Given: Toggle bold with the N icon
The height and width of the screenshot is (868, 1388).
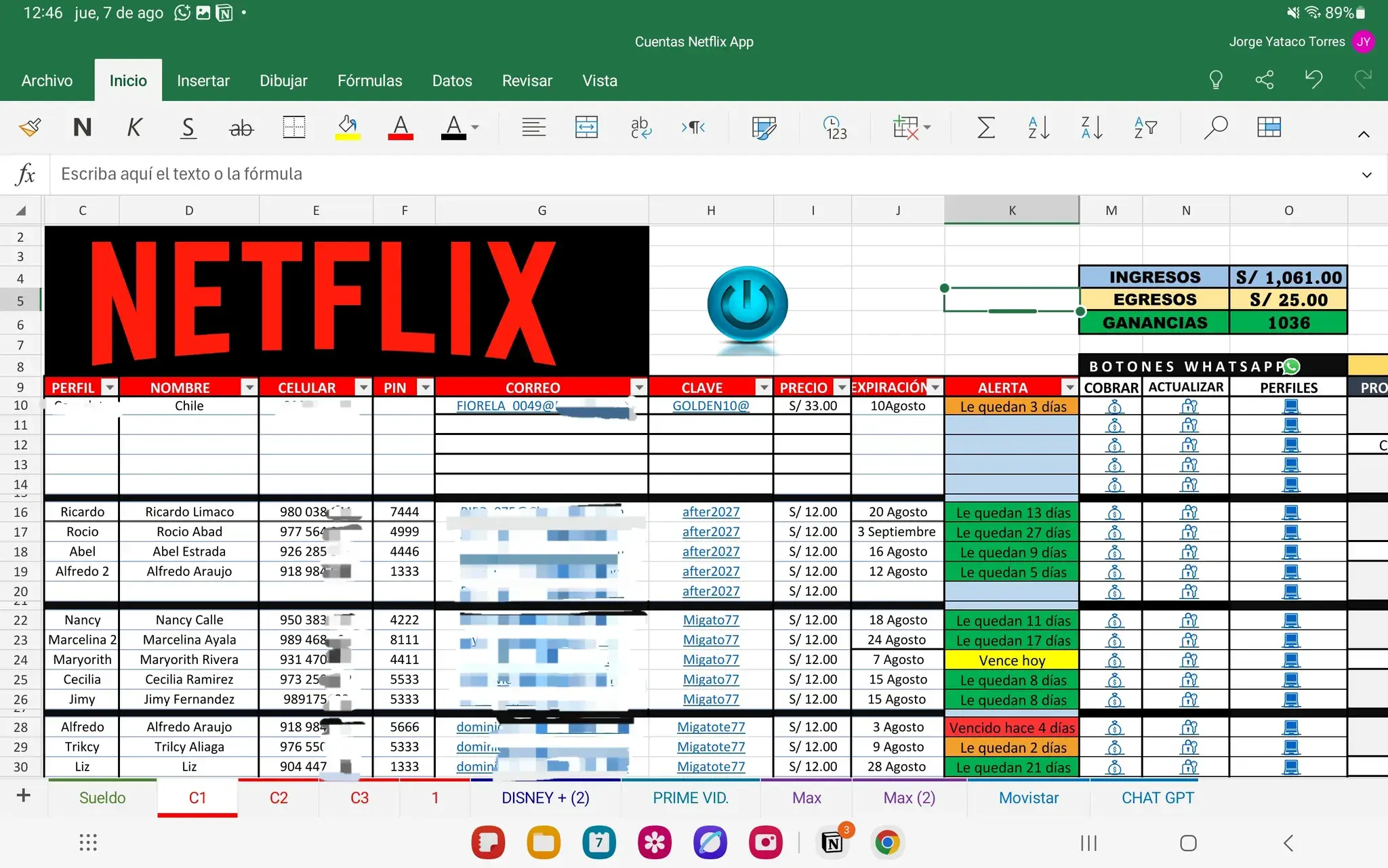Looking at the screenshot, I should [x=81, y=127].
